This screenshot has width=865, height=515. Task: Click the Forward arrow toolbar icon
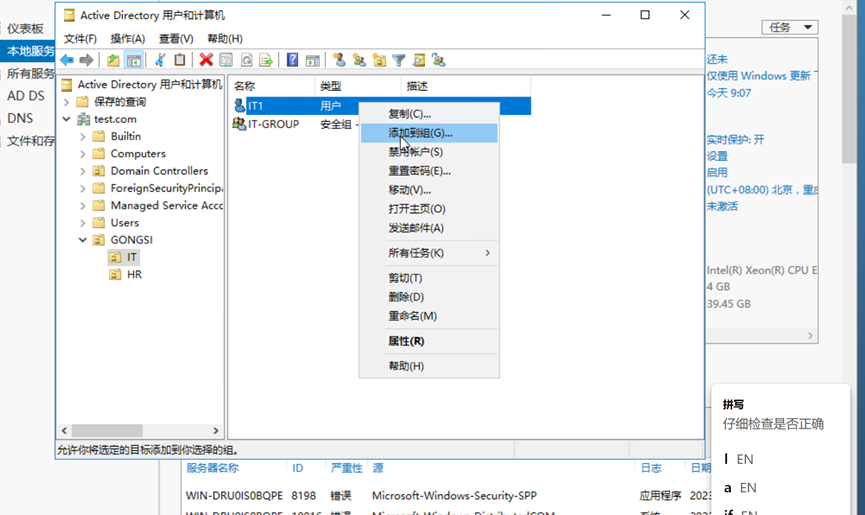point(86,60)
